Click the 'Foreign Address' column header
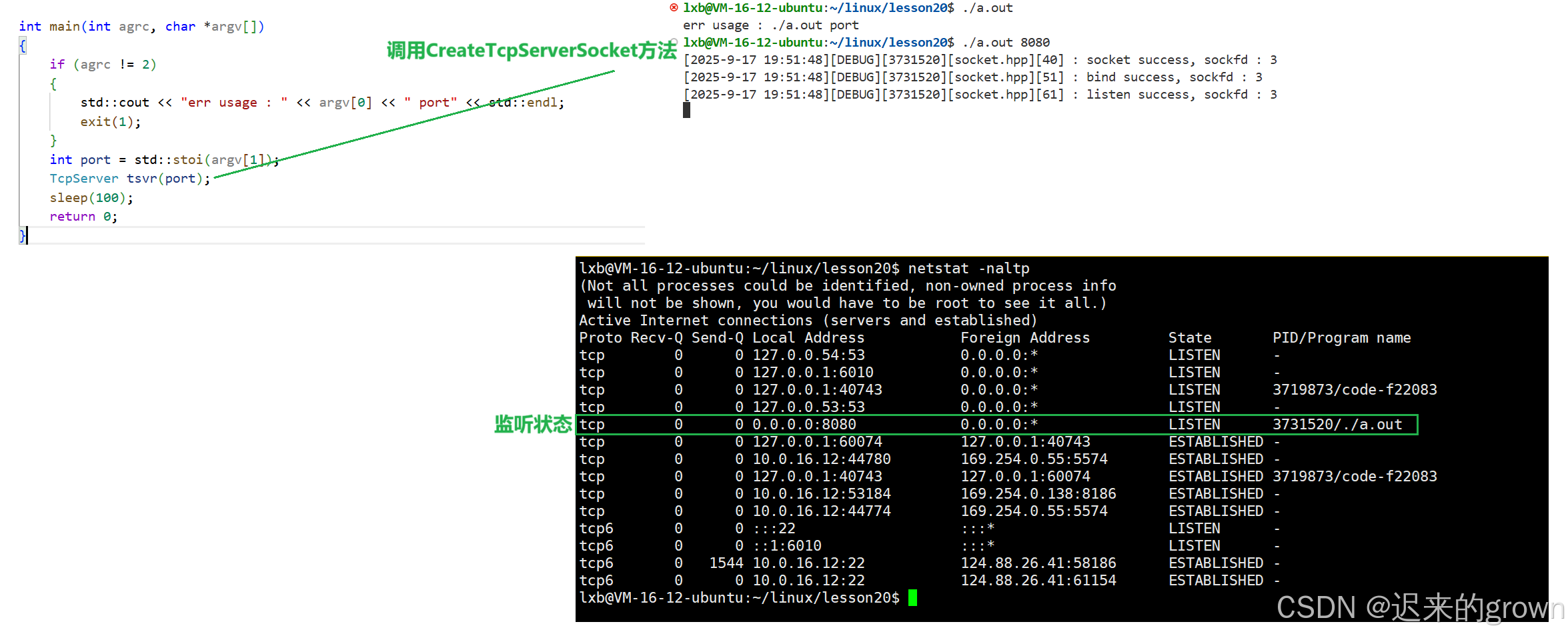Image resolution: width=1568 pixels, height=634 pixels. pos(1025,338)
